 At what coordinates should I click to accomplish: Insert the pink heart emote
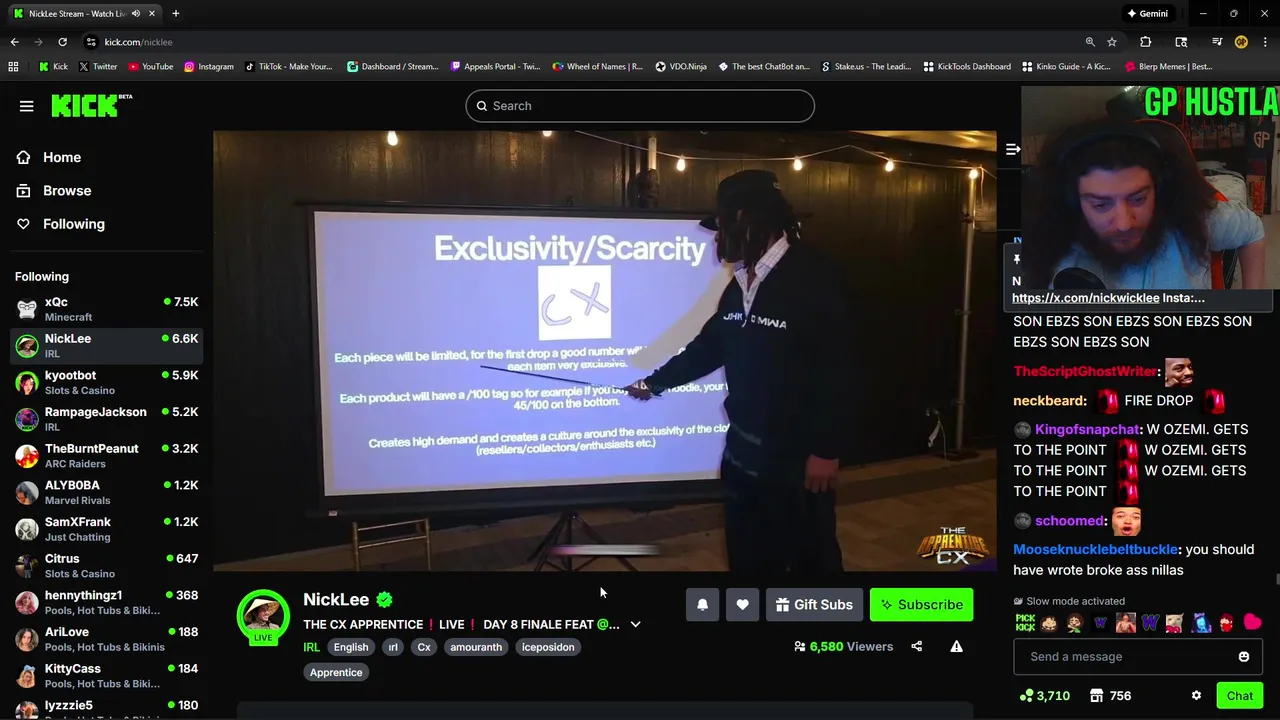tap(1253, 623)
